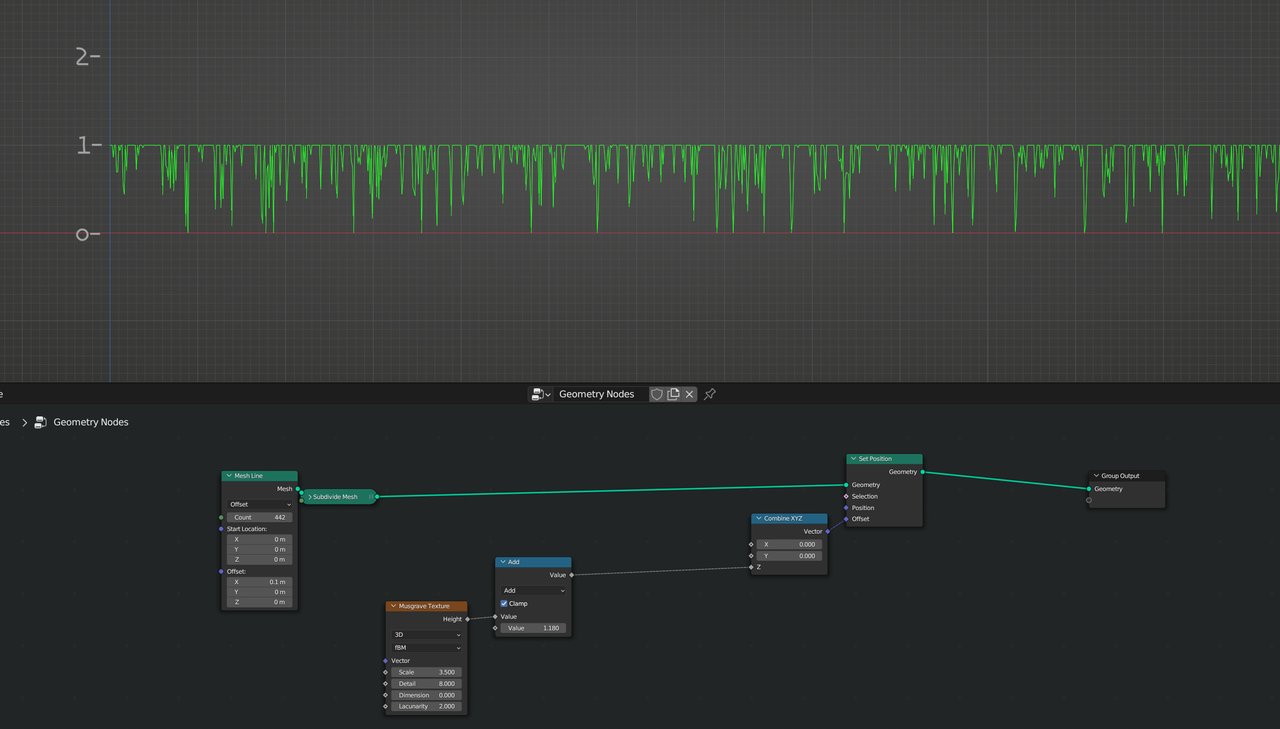Click the Height output socket on Musgrave Texture
The width and height of the screenshot is (1280, 729).
[467, 619]
